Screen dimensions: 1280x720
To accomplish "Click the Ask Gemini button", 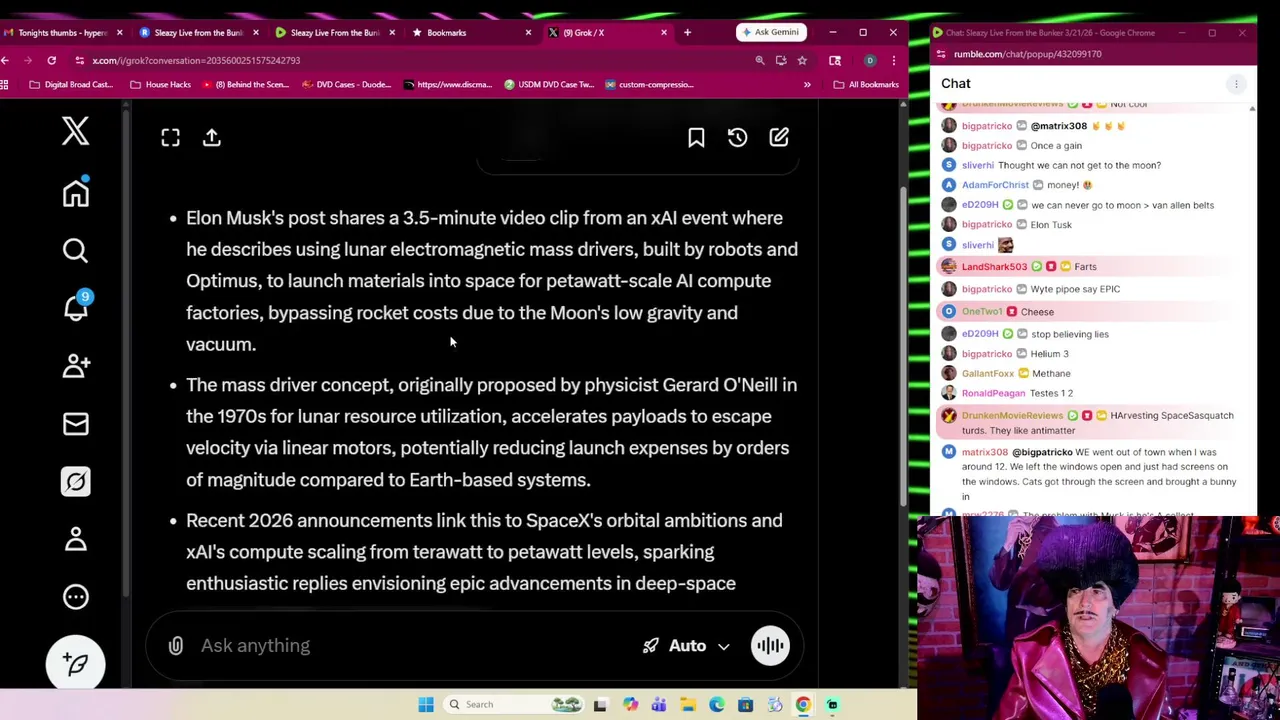I will click(771, 32).
